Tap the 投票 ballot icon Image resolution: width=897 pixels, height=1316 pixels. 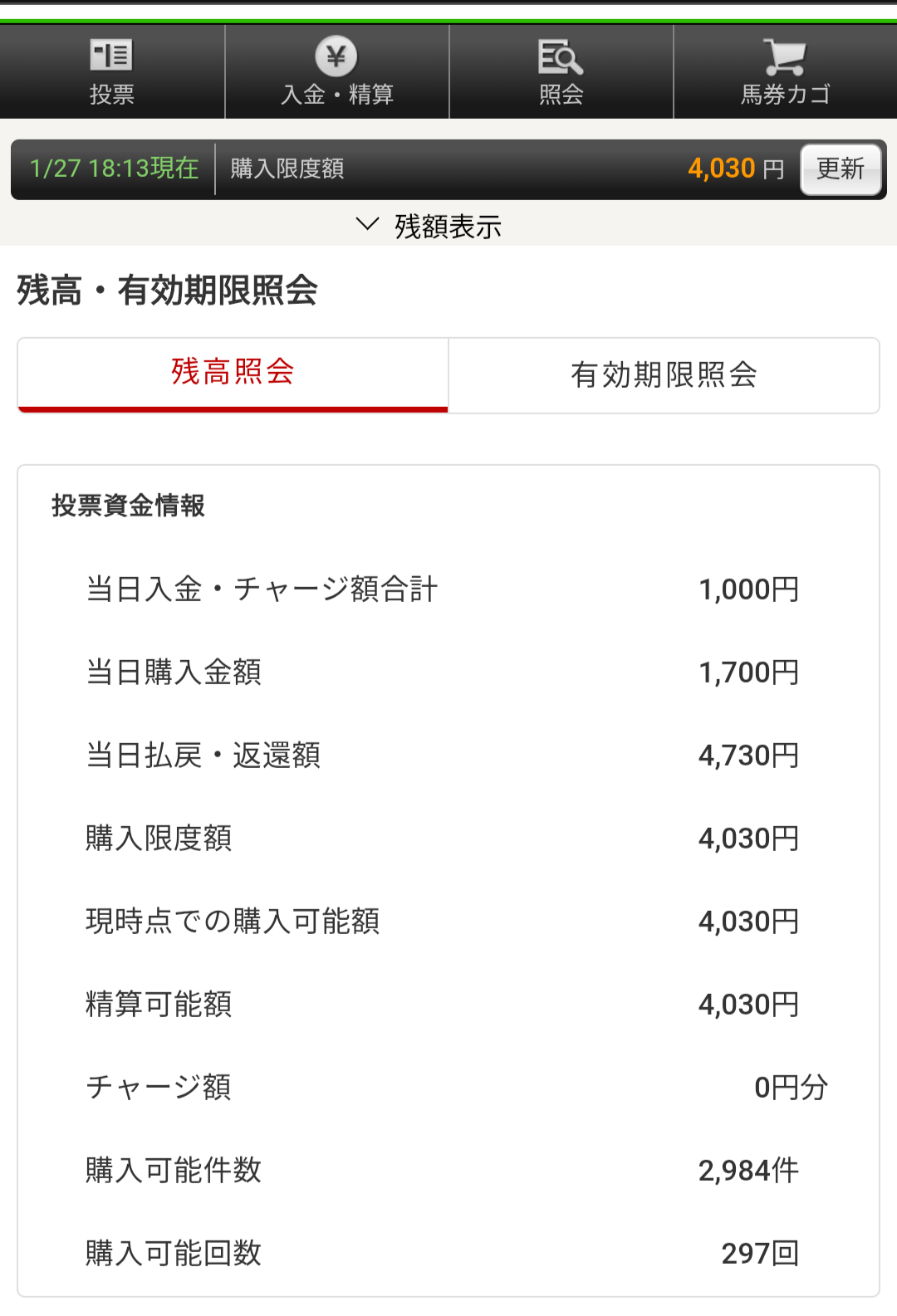point(111,56)
